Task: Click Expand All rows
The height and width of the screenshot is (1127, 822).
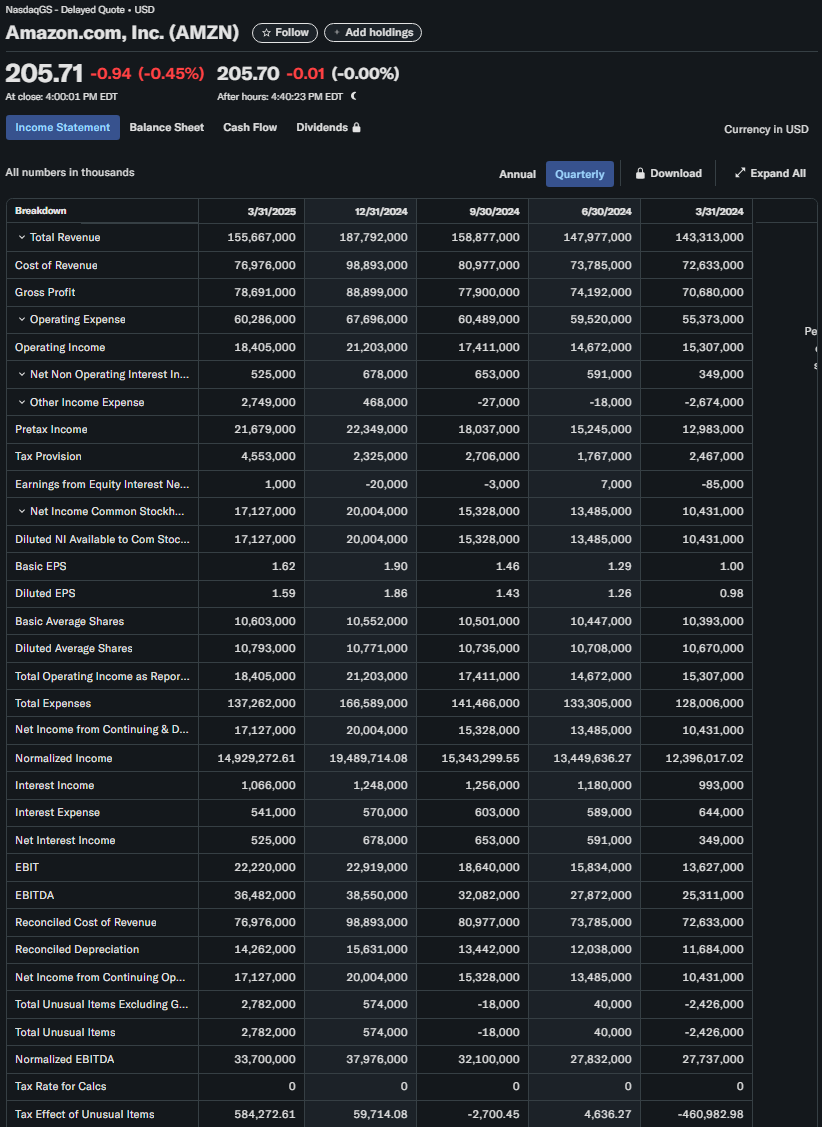Action: click(x=770, y=173)
